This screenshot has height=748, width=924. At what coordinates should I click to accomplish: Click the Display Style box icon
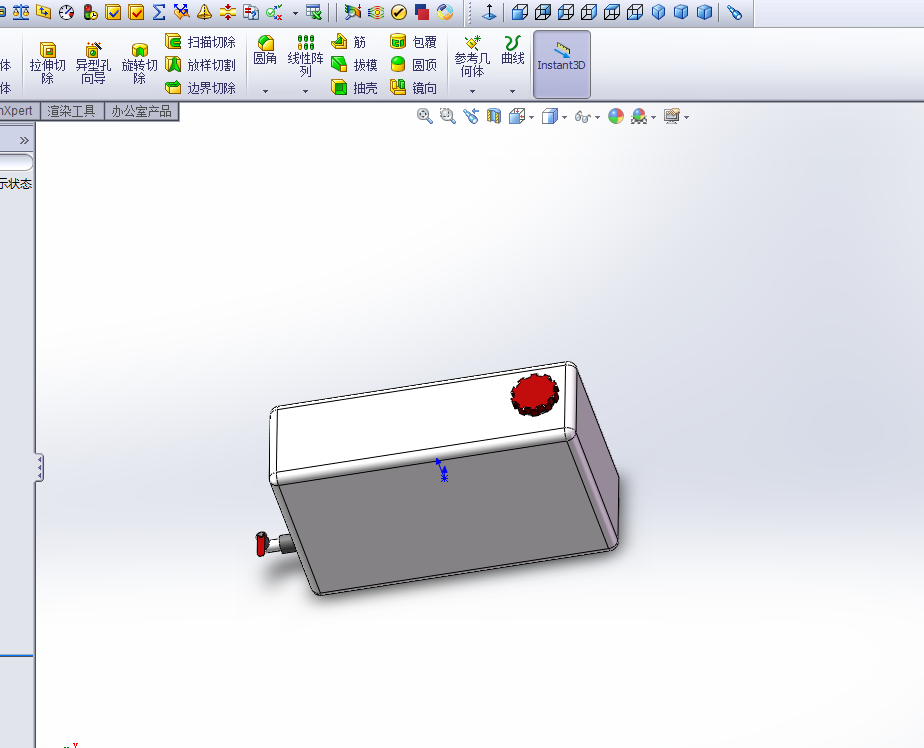[x=549, y=116]
